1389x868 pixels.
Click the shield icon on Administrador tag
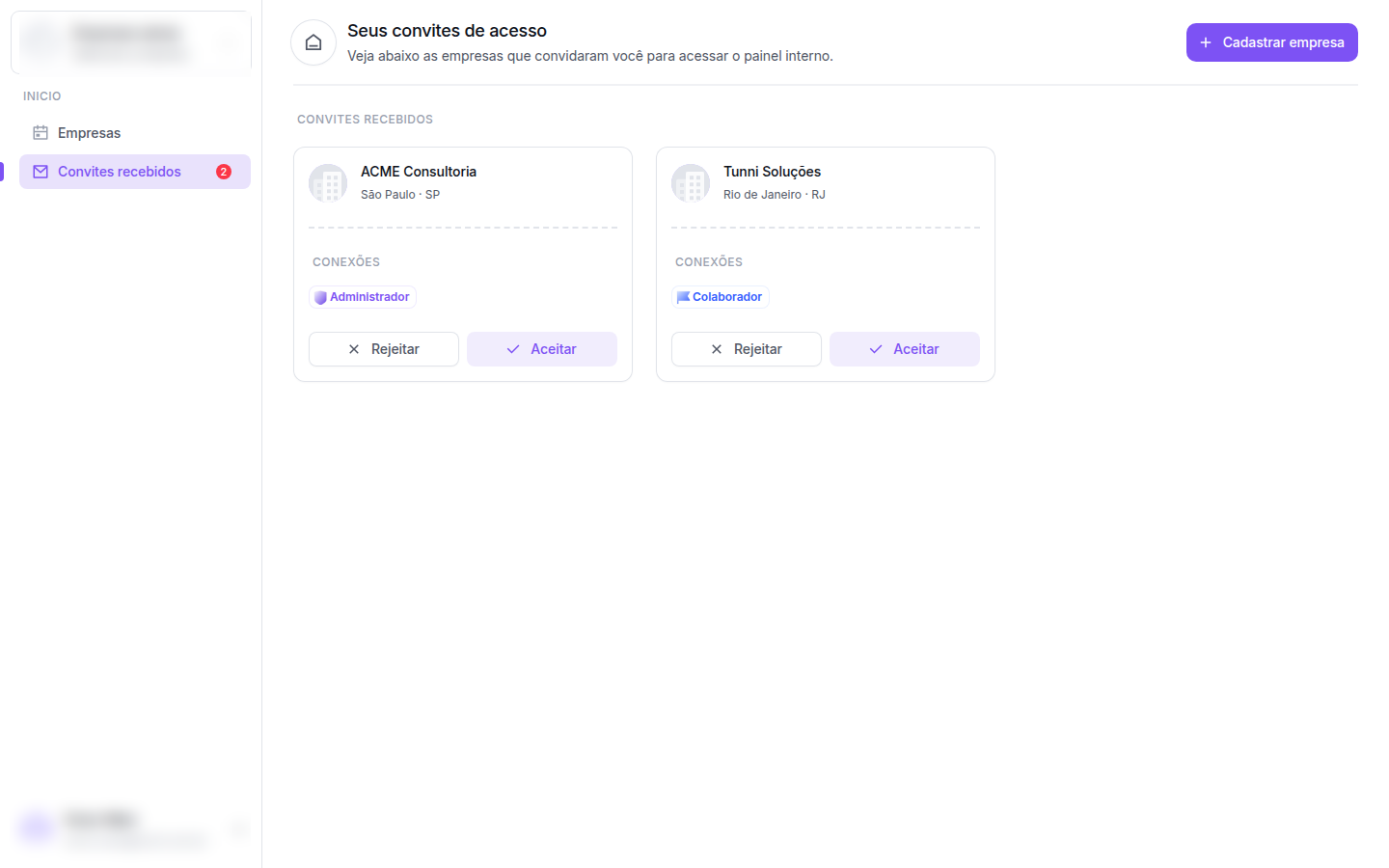(x=320, y=297)
